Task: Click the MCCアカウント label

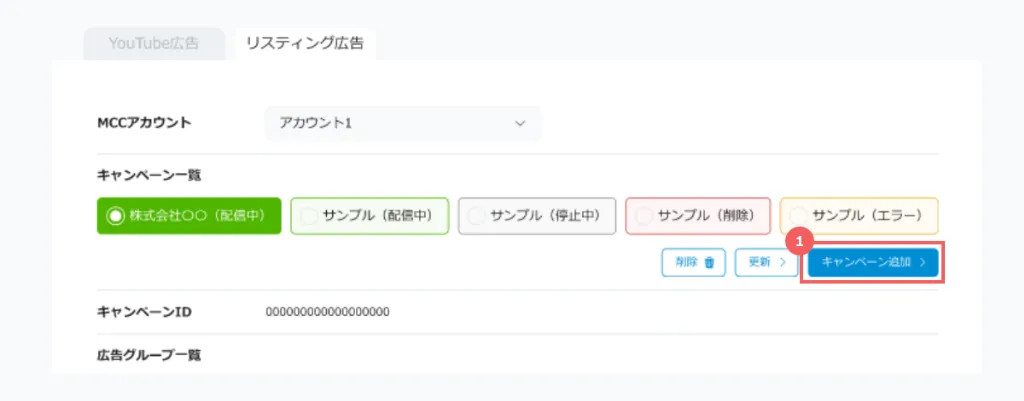Action: 144,123
